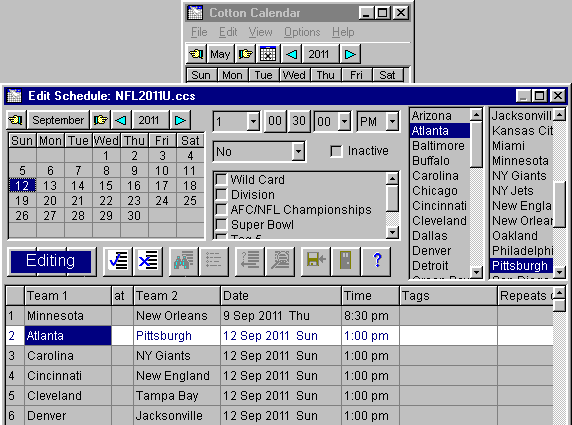This screenshot has width=572, height=425.
Task: Click right-pointing hand after September
Action: 100,120
